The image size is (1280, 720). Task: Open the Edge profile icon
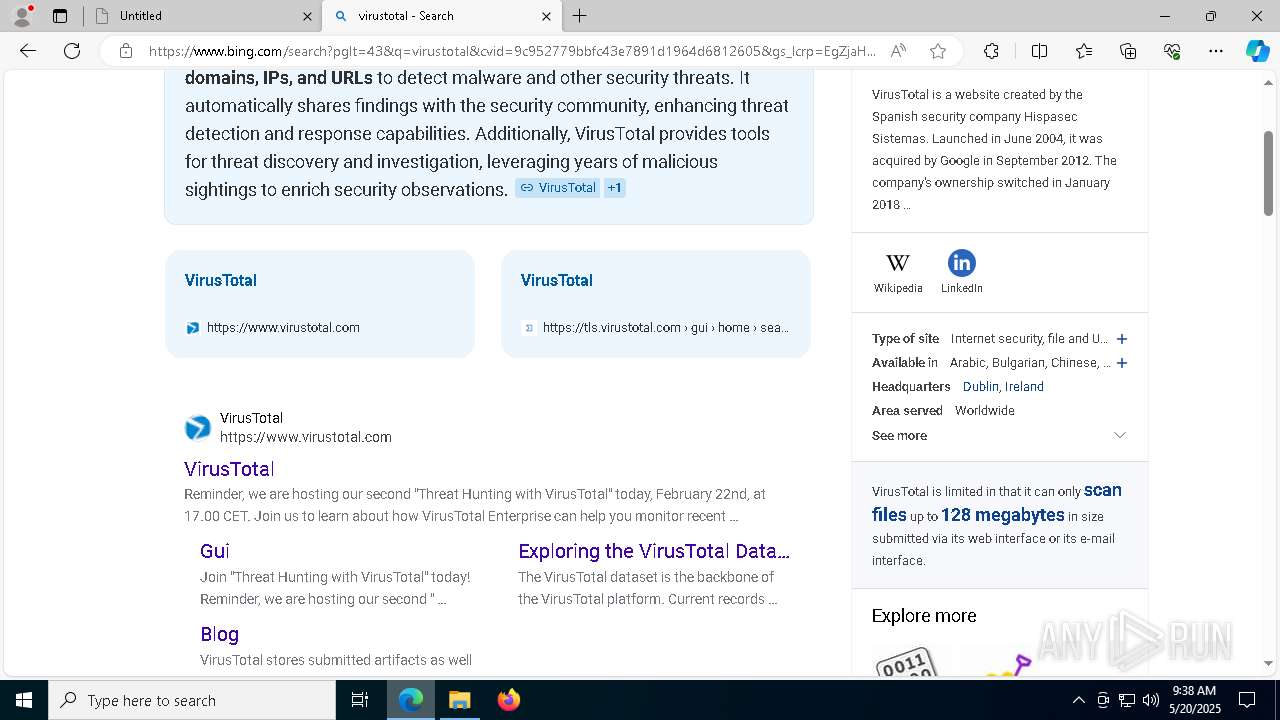[22, 16]
